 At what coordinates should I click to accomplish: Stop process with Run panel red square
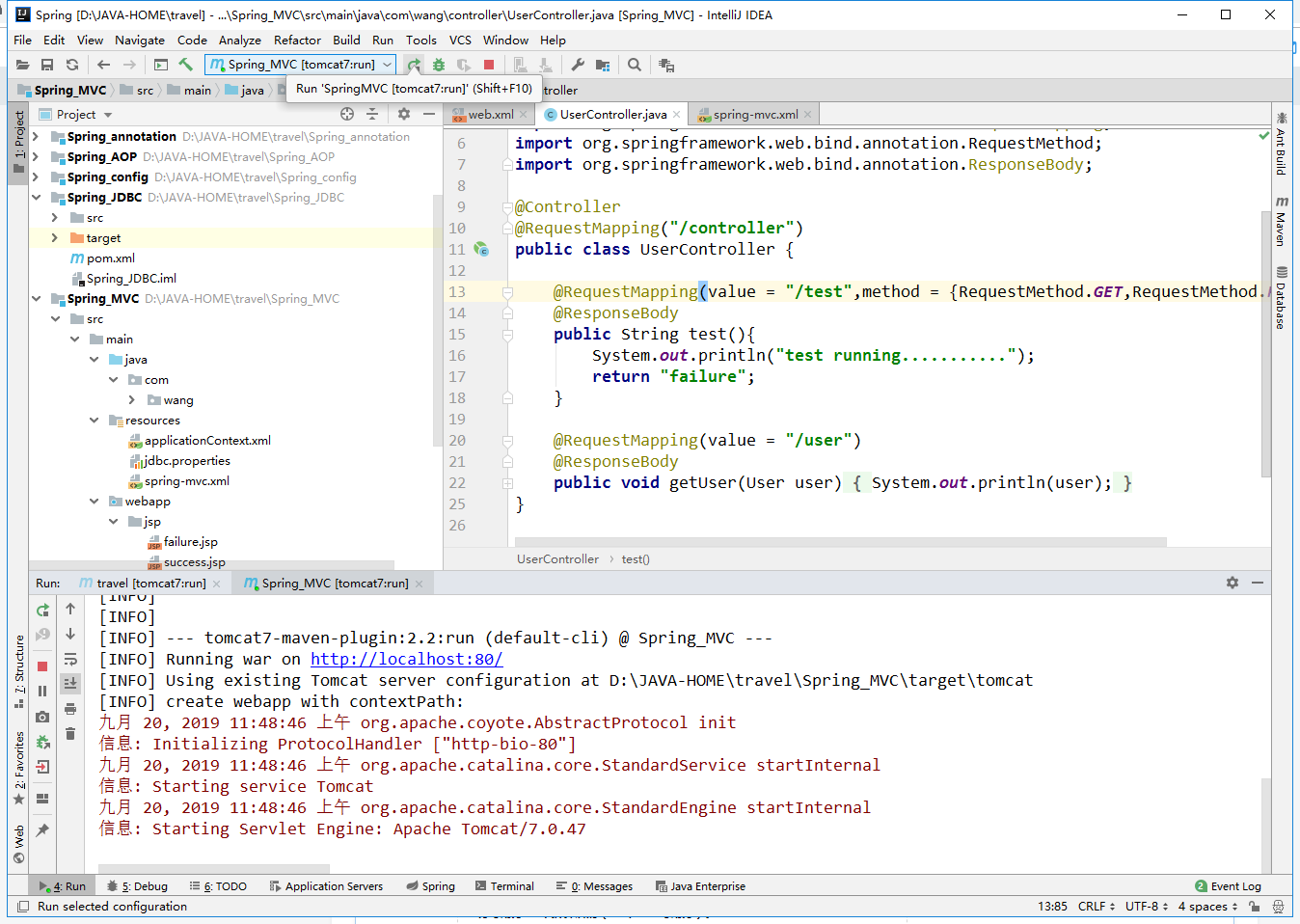click(42, 666)
